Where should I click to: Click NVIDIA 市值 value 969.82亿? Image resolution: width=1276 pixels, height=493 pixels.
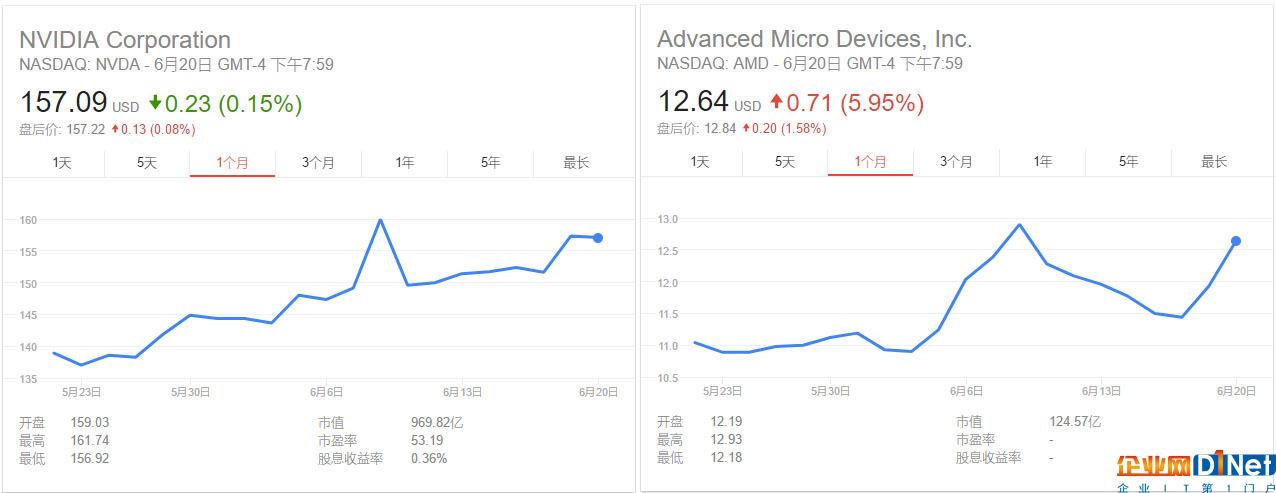tap(437, 422)
